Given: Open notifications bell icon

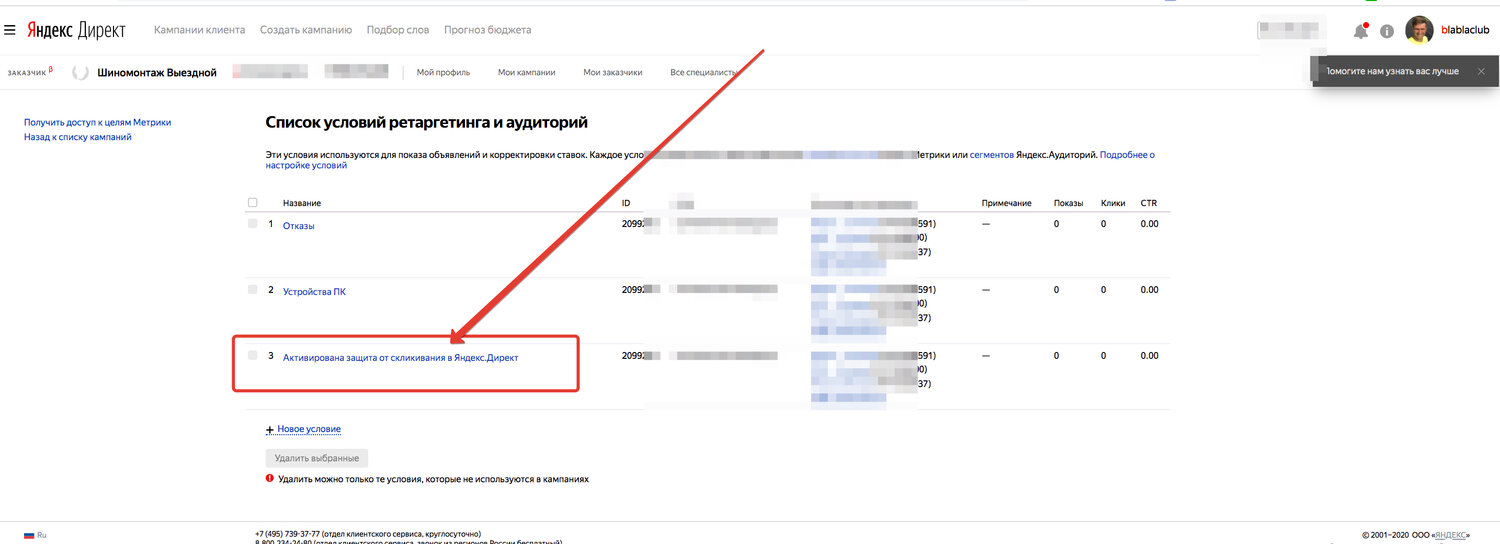Looking at the screenshot, I should pyautogui.click(x=1361, y=31).
